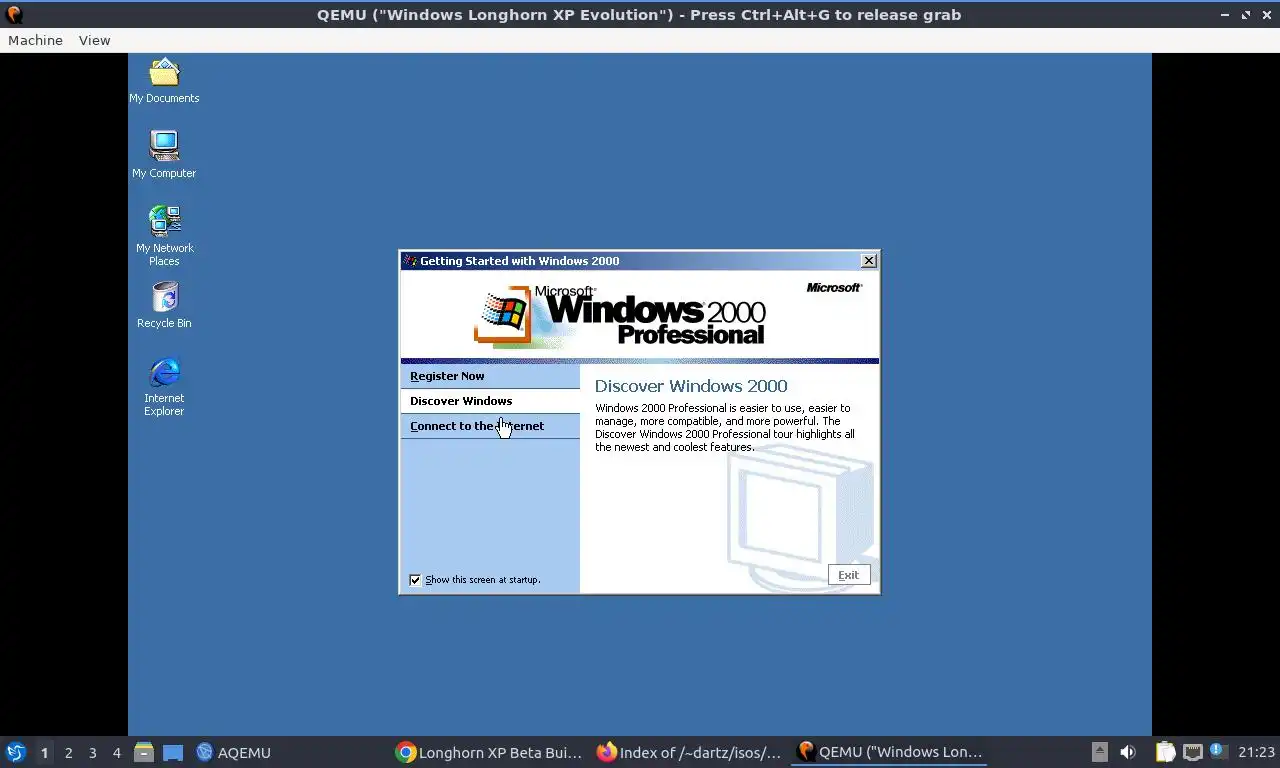Click the show desktop taskbar icon
The image size is (1280, 768).
(173, 752)
